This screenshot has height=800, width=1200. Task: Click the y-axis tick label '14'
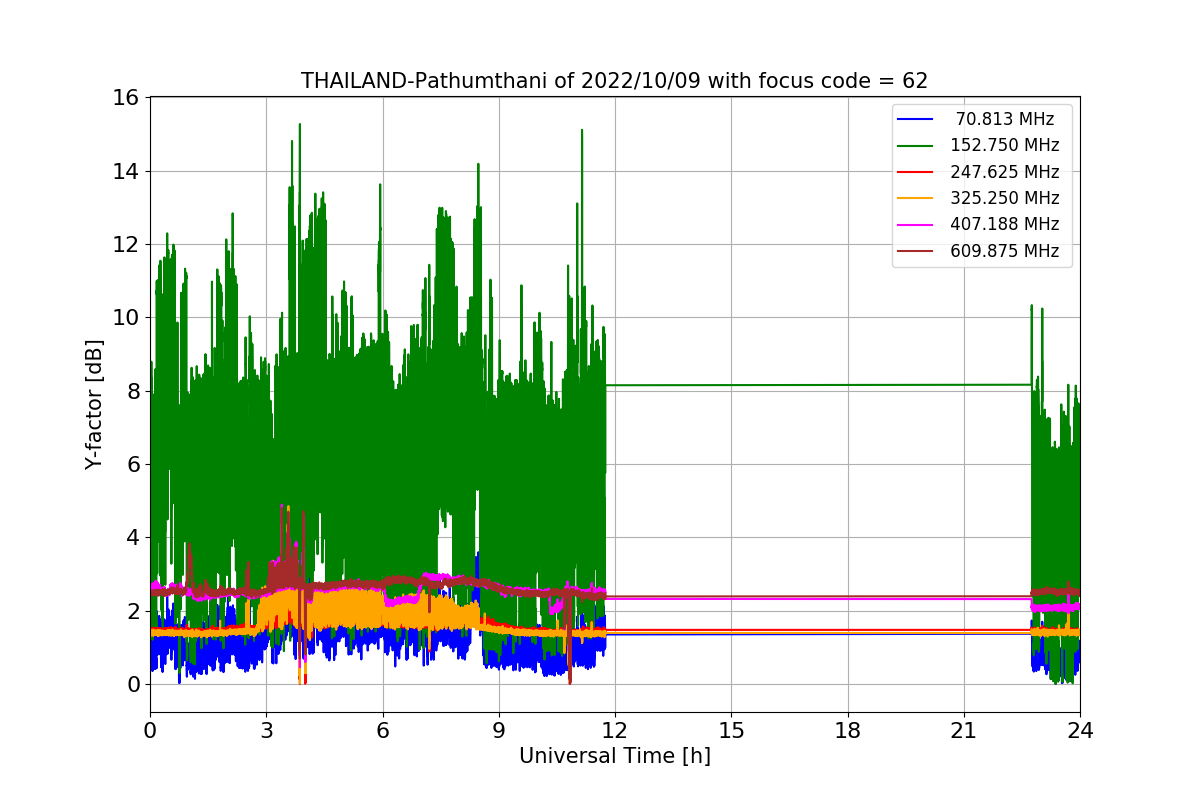click(x=125, y=171)
